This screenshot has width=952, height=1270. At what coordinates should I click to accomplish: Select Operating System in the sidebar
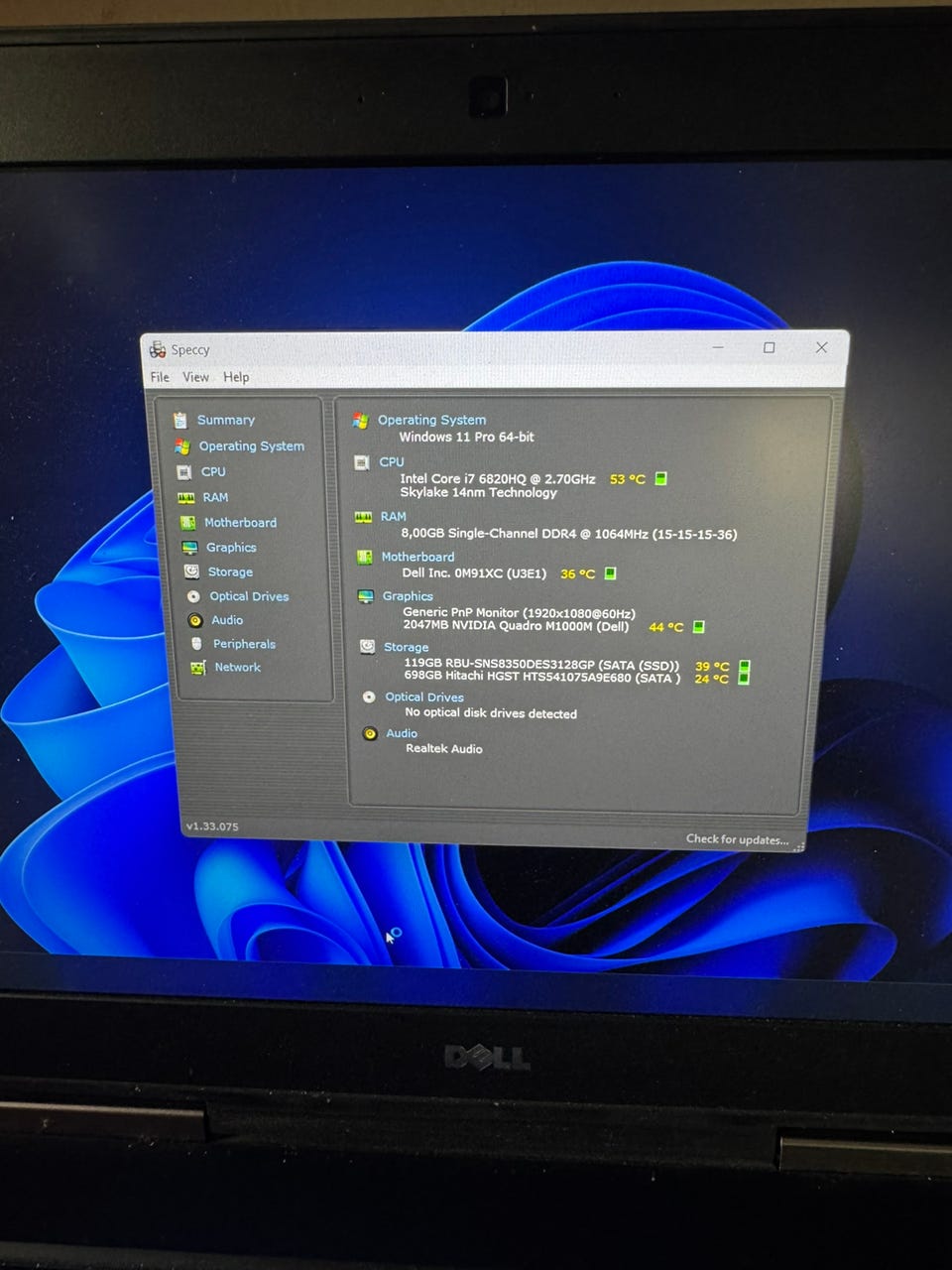click(252, 446)
